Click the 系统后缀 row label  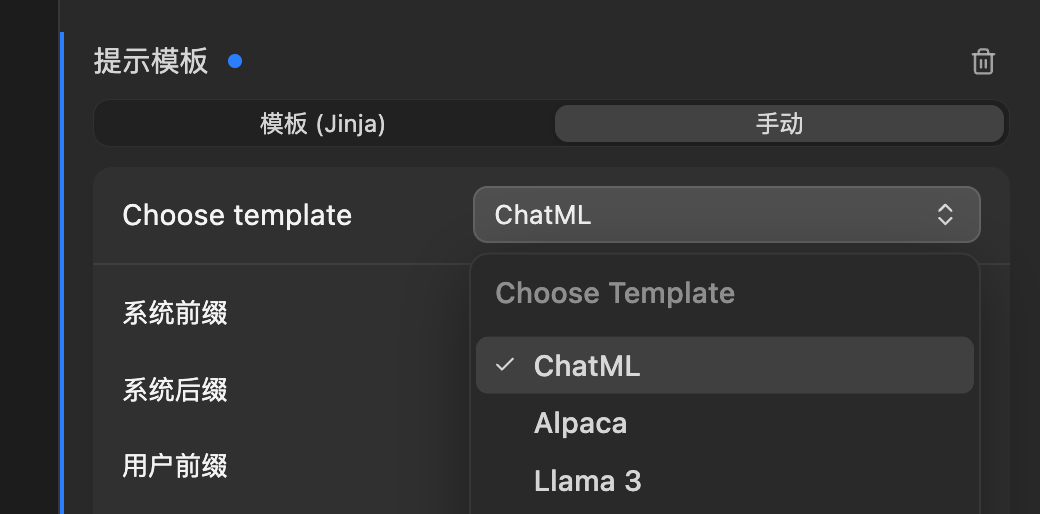(175, 389)
